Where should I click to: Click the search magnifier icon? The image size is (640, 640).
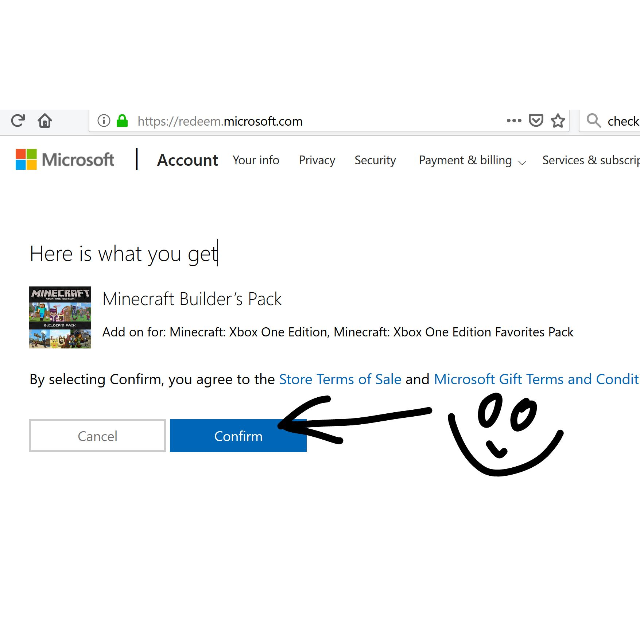tap(594, 121)
